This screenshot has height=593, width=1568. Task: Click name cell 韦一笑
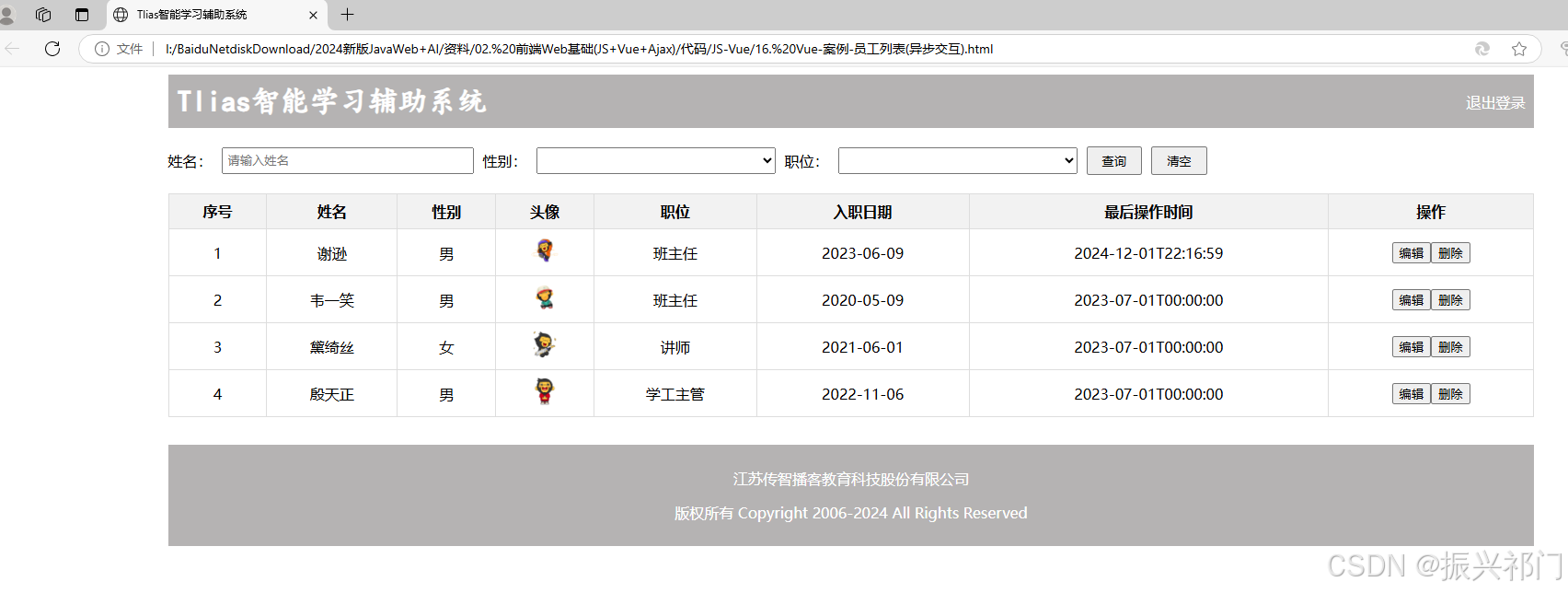(x=332, y=300)
